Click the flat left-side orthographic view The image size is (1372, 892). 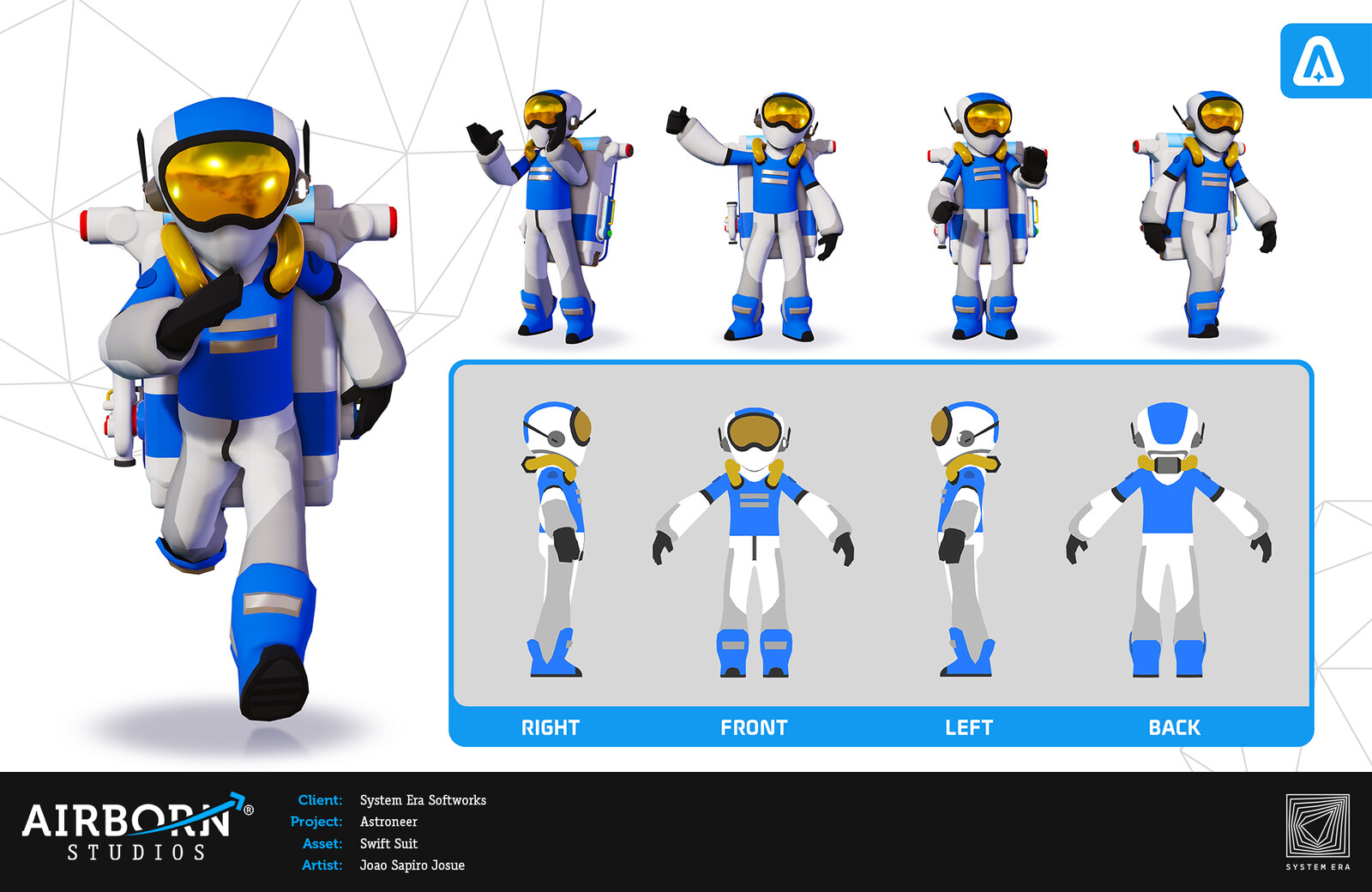[x=966, y=539]
